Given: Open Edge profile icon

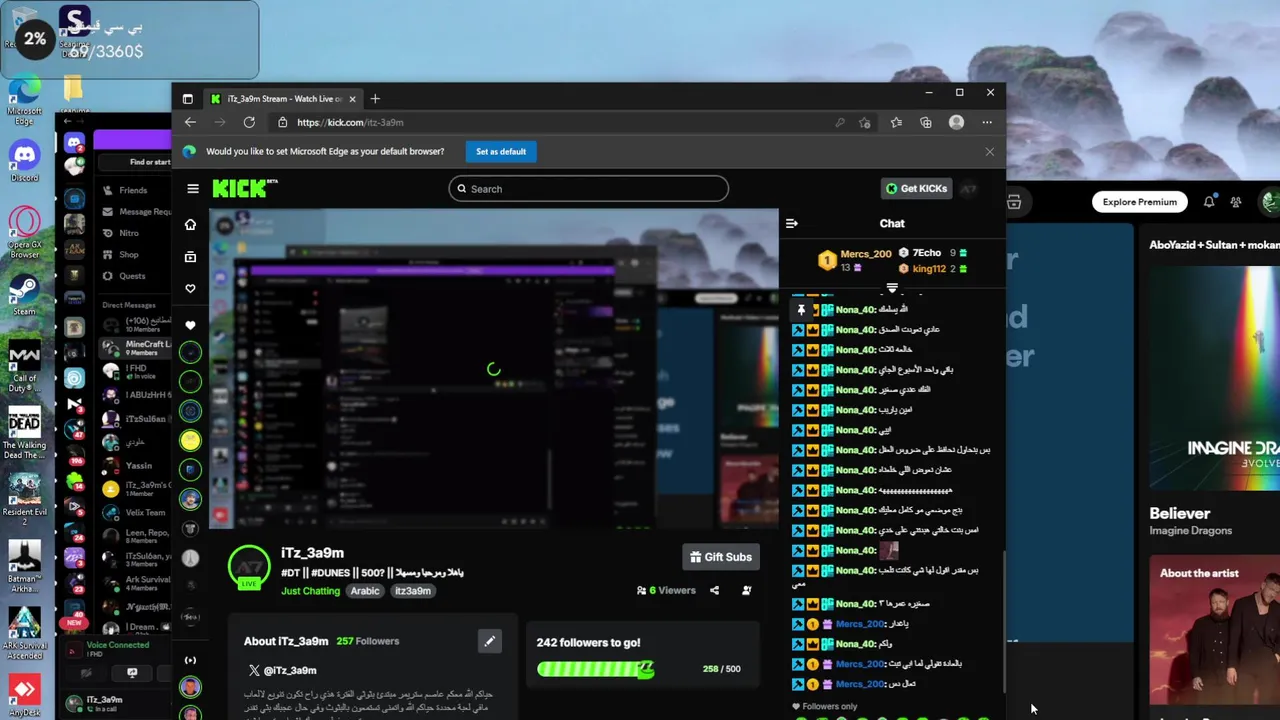Looking at the screenshot, I should coord(957,122).
